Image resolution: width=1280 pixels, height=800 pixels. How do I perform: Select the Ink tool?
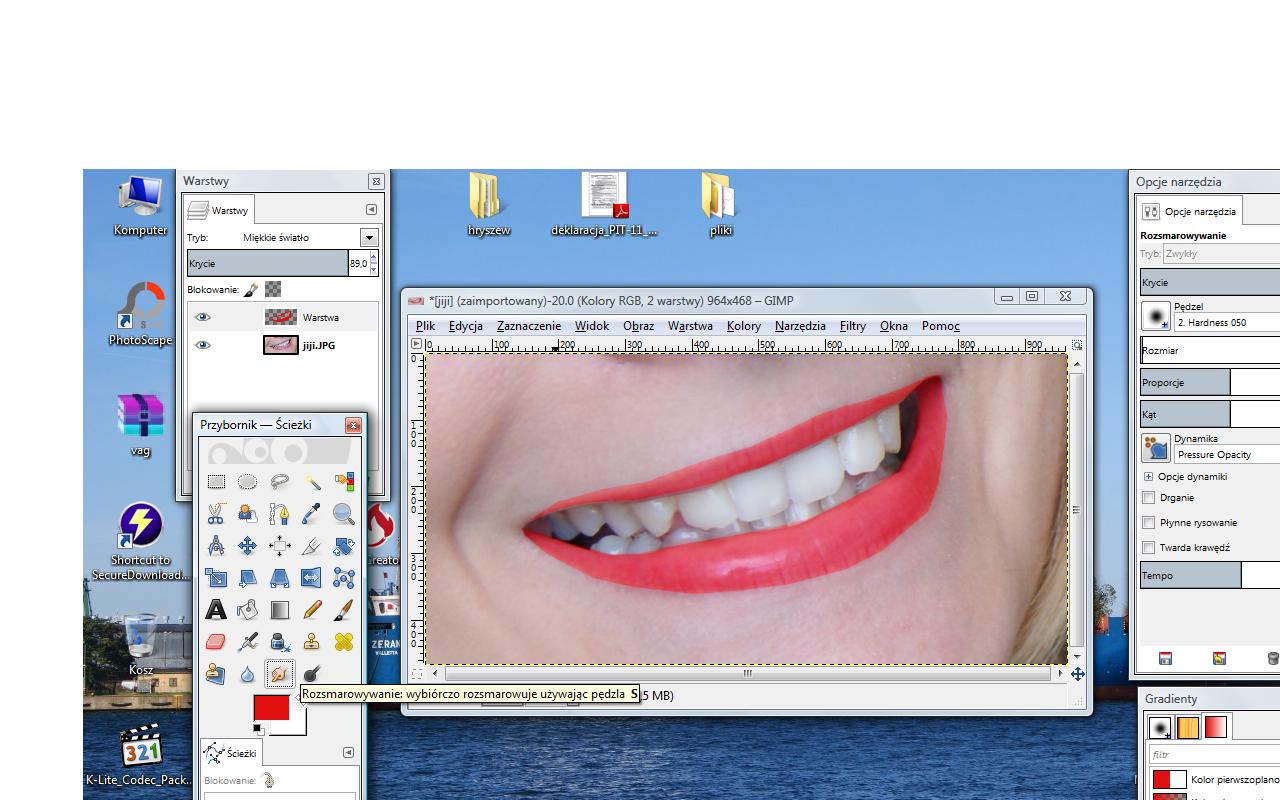[280, 642]
